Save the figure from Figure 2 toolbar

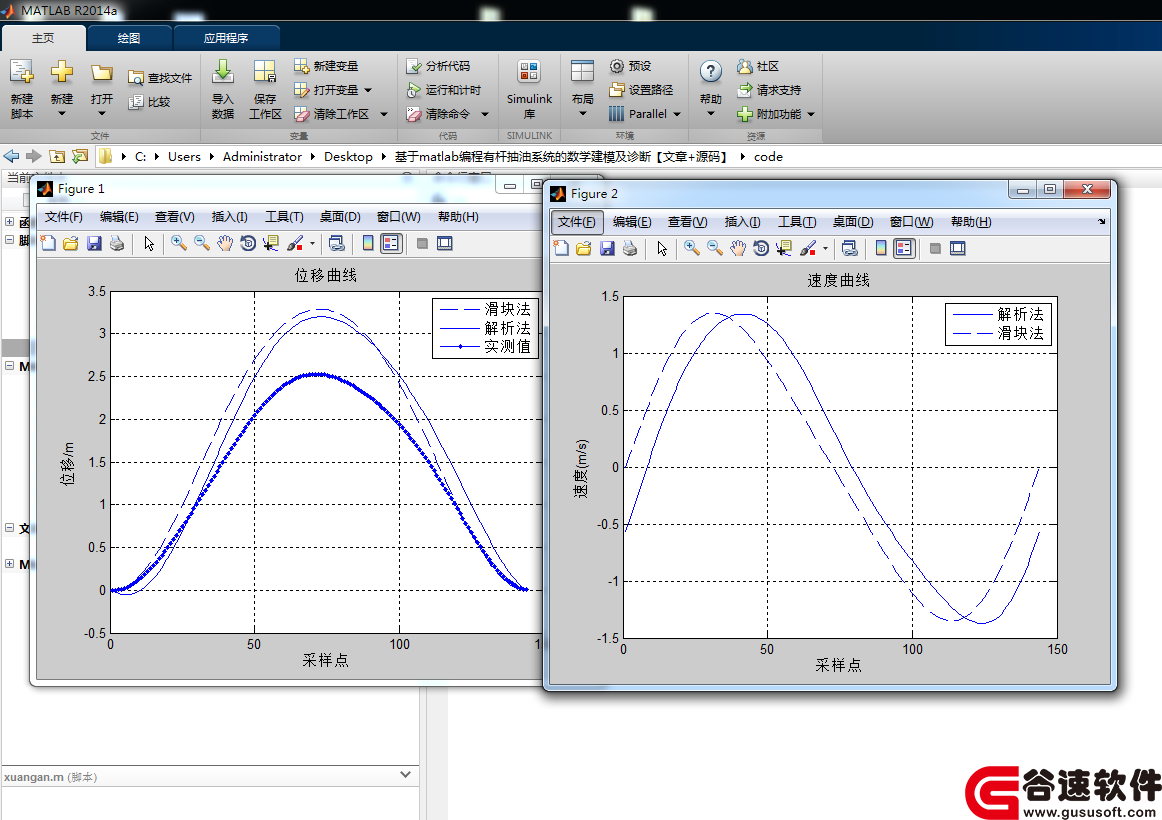607,249
